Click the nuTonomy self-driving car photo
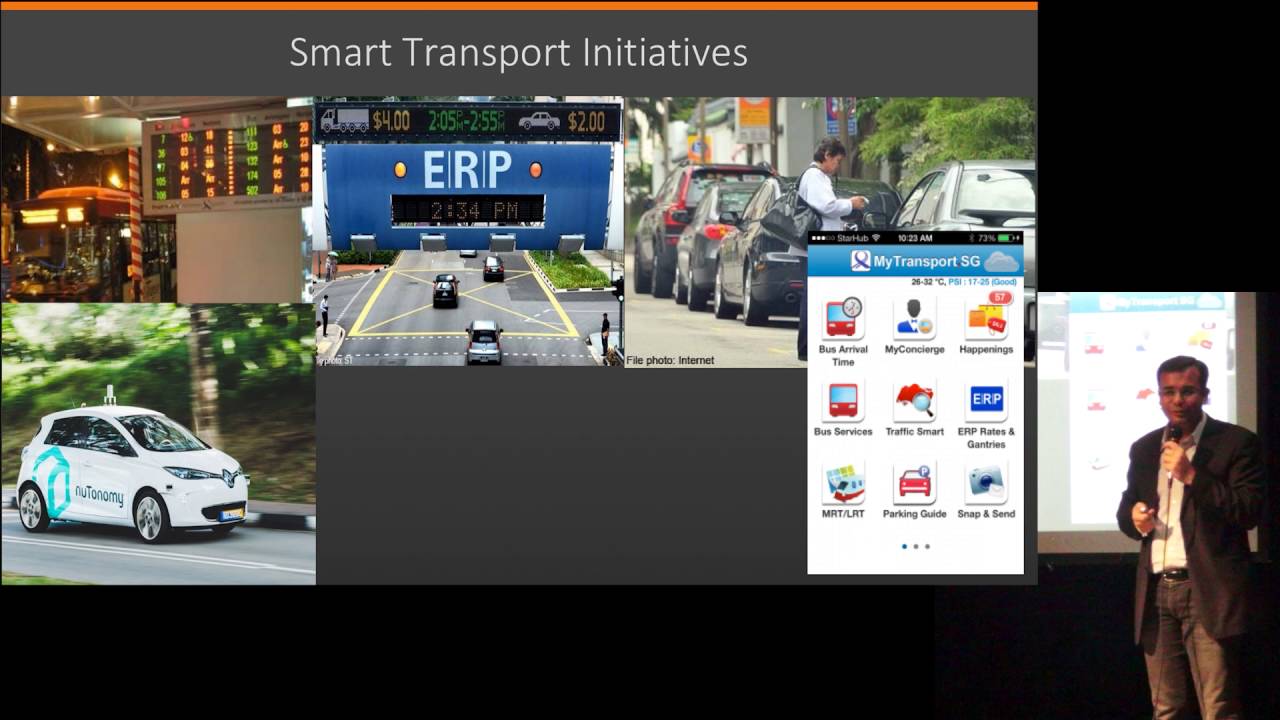This screenshot has height=720, width=1280. coord(158,444)
